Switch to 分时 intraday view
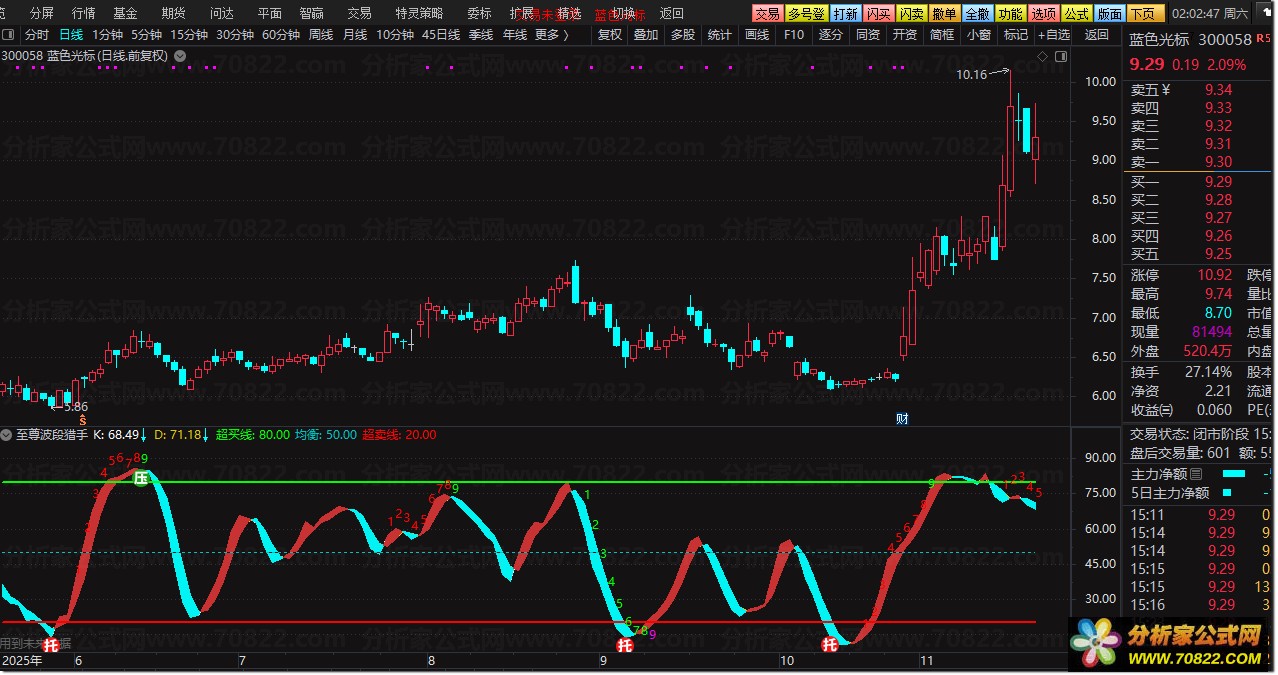This screenshot has height=675, width=1278. [36, 35]
